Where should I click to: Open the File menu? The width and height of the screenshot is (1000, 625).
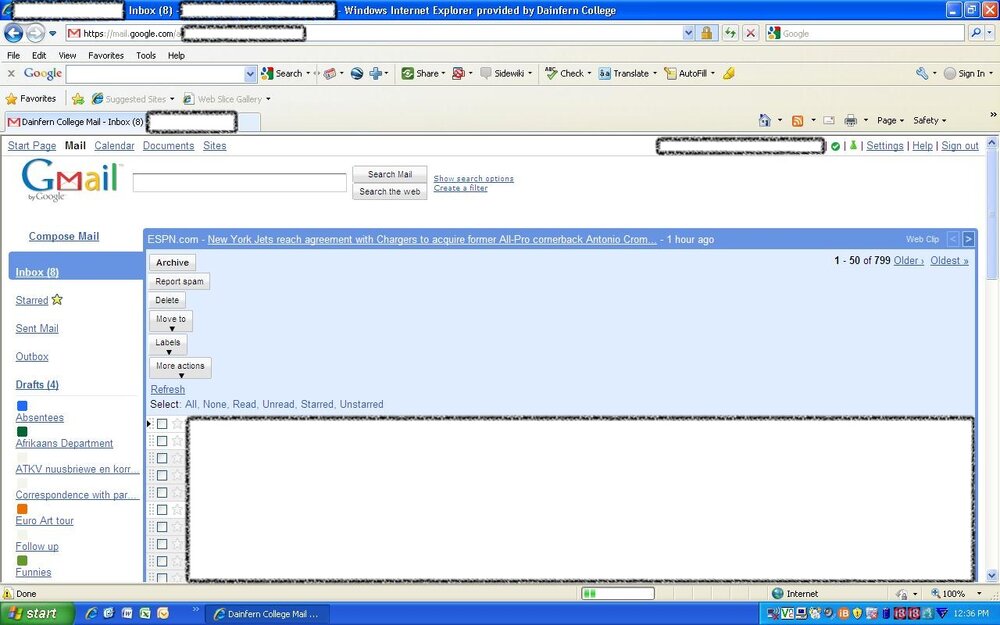(x=13, y=55)
